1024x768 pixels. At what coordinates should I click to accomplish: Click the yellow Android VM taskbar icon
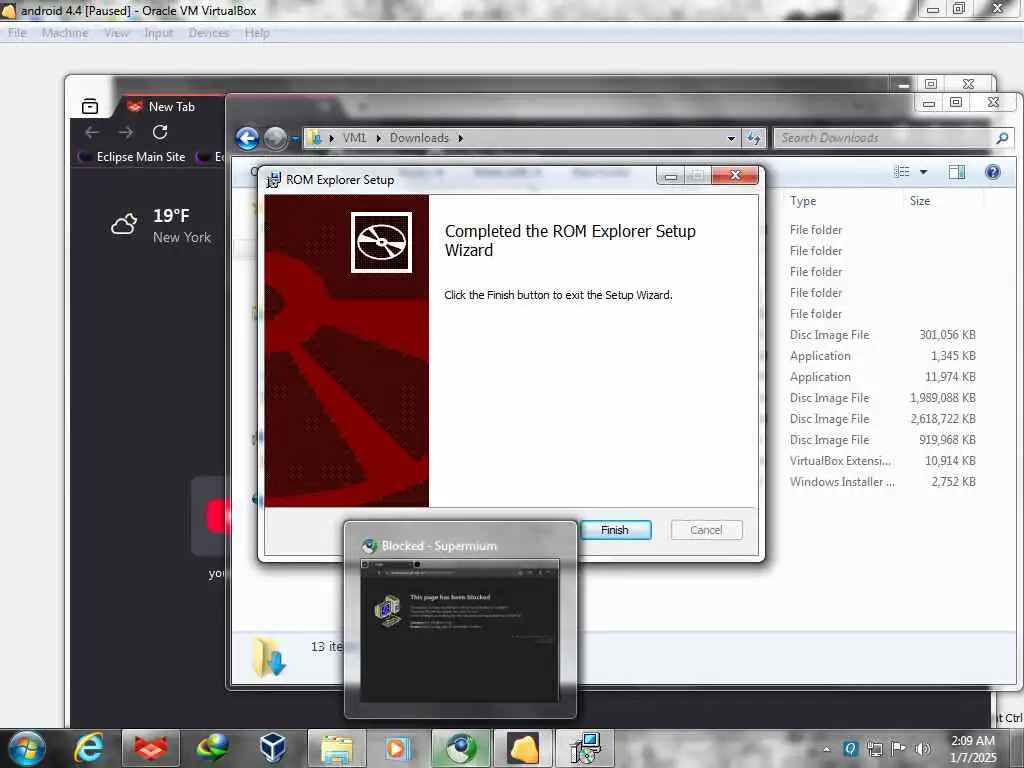pyautogui.click(x=522, y=748)
